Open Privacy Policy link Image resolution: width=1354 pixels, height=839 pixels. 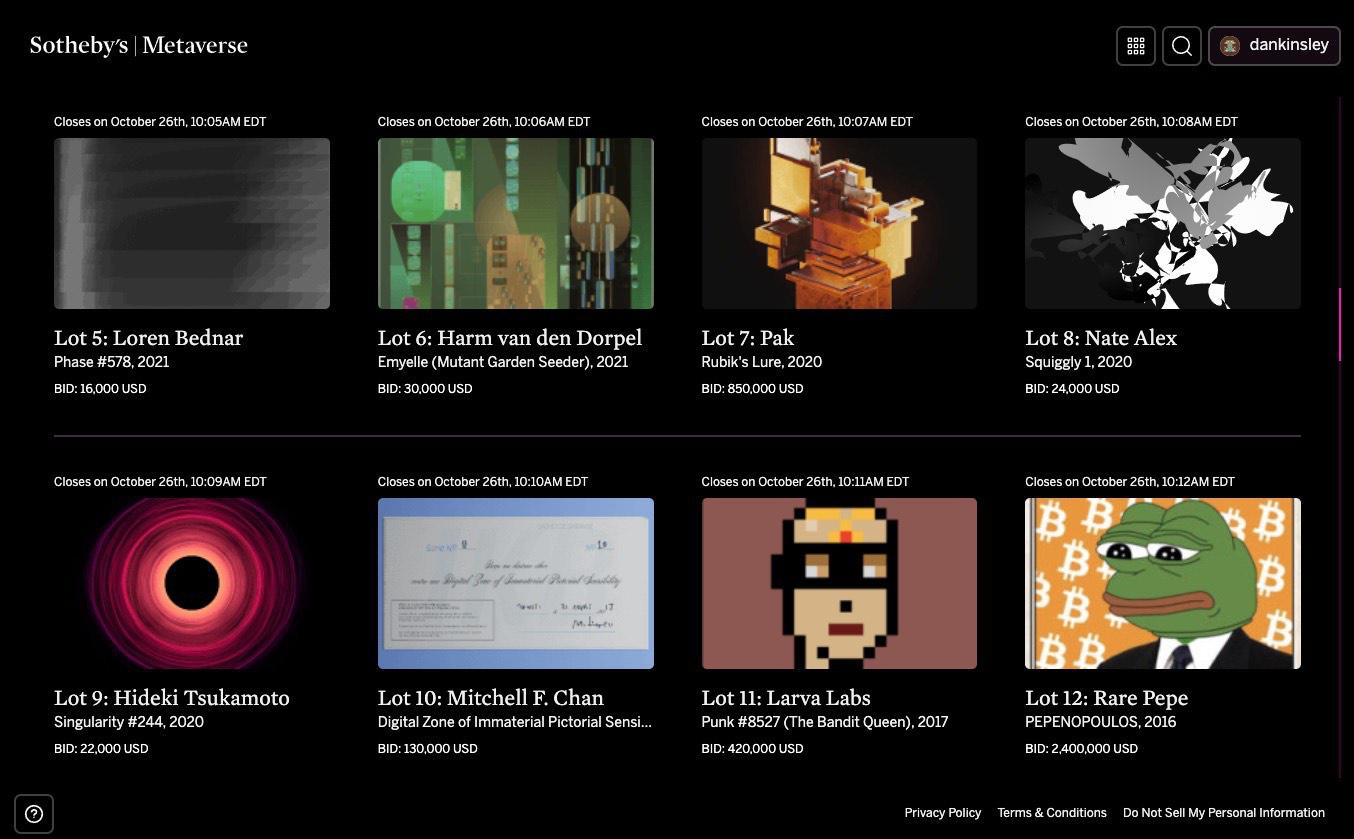tap(943, 813)
